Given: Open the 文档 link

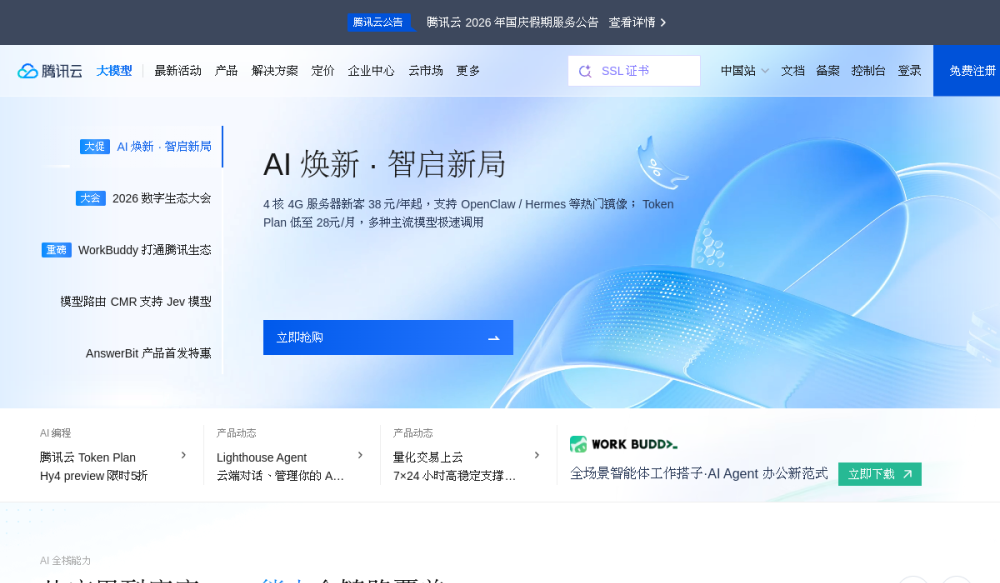Looking at the screenshot, I should [x=793, y=71].
